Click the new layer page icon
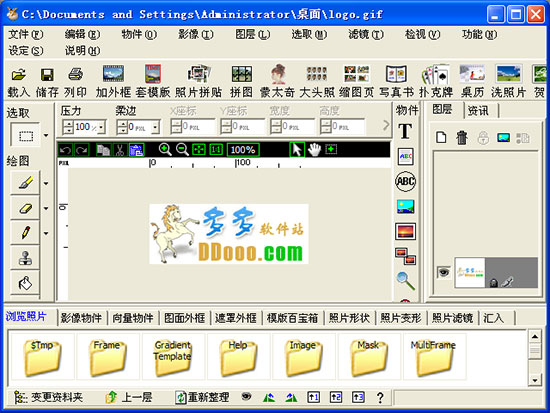Viewport: 550px width, 413px height. point(441,137)
